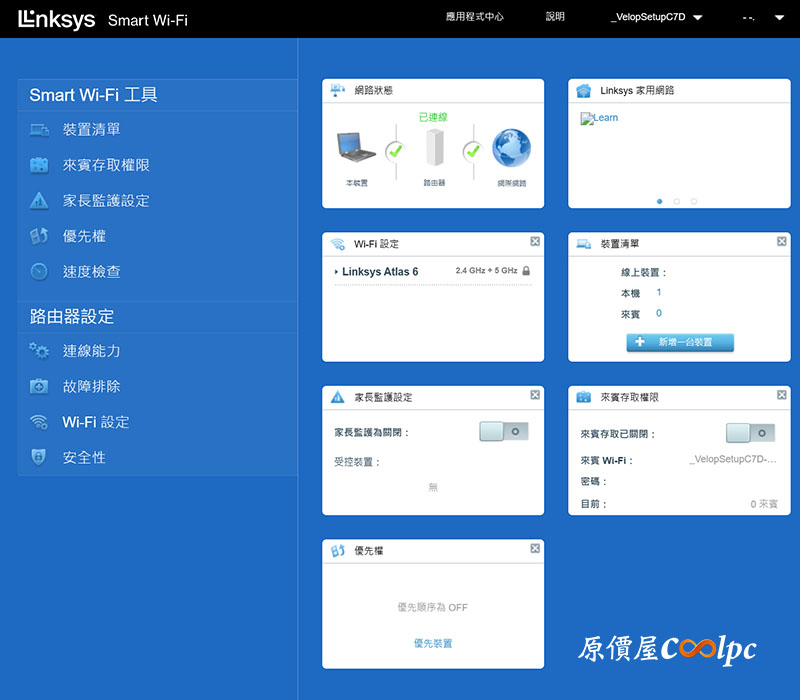Go to 速度檢查 in the sidebar
This screenshot has width=800, height=700.
coord(91,271)
